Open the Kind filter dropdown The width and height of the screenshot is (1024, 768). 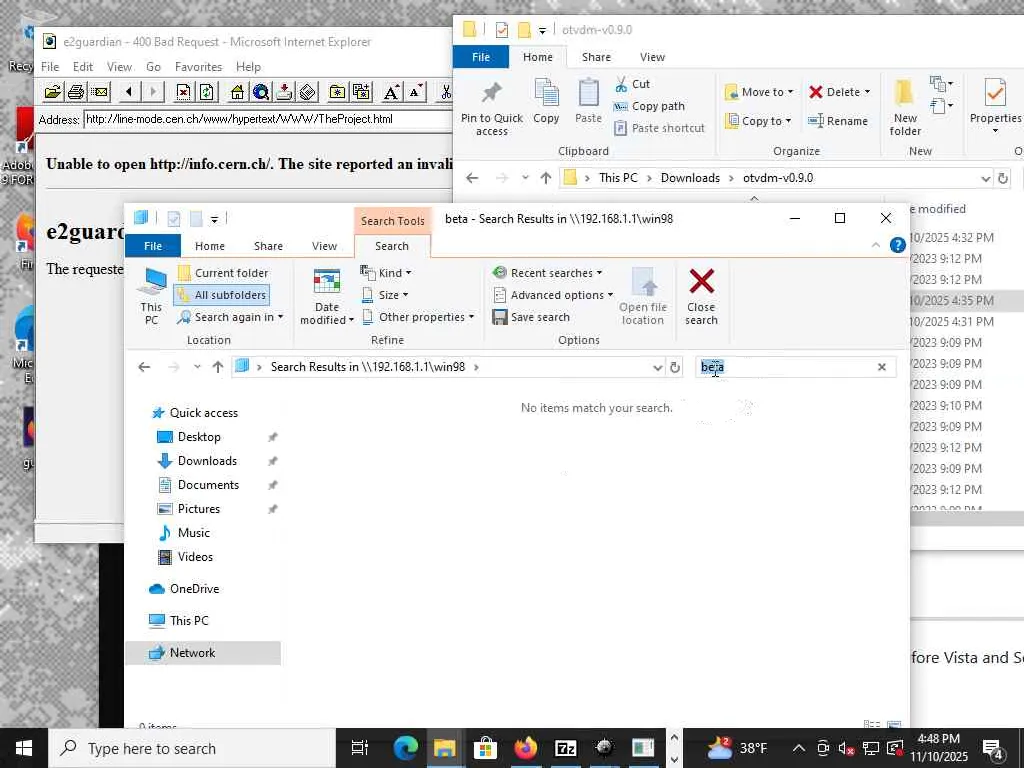[x=386, y=273]
